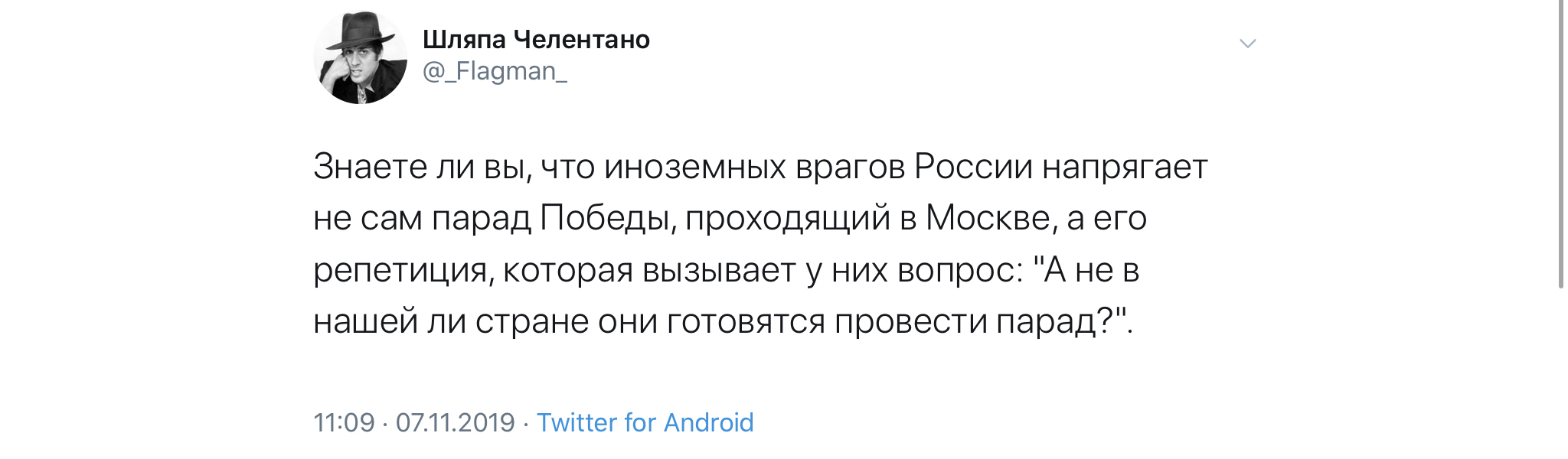Click the word готовятся in the tweet

746,321
